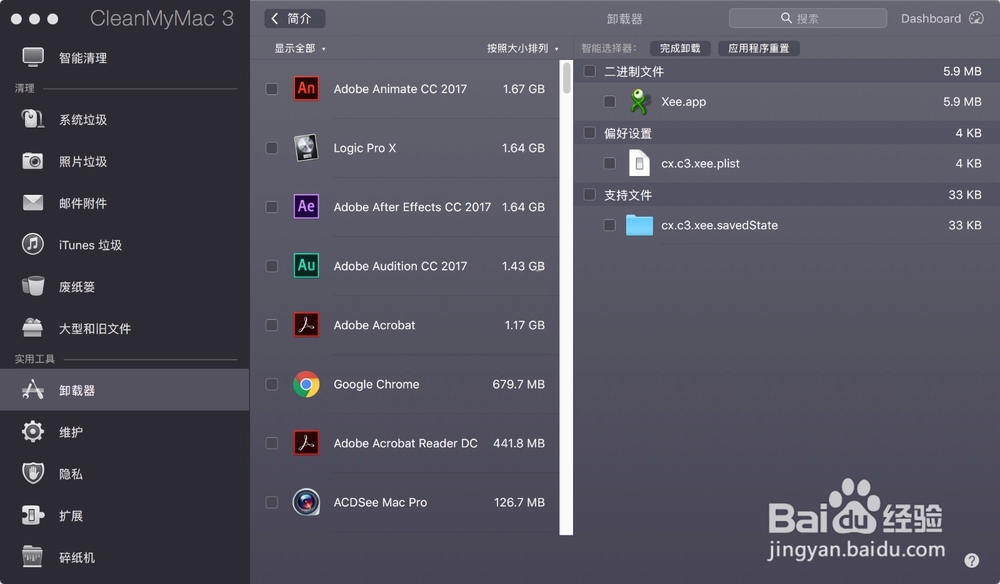Click the Adobe Audition app icon
1000x584 pixels.
click(x=306, y=265)
